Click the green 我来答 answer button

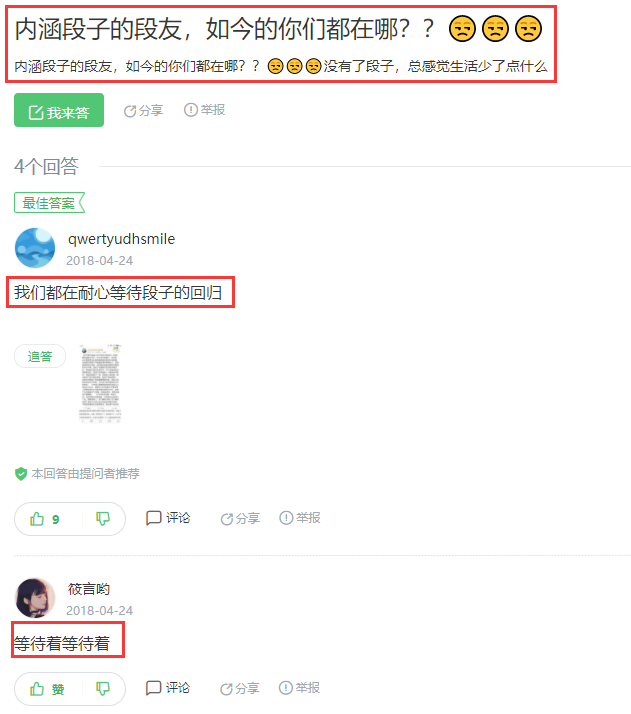point(59,110)
